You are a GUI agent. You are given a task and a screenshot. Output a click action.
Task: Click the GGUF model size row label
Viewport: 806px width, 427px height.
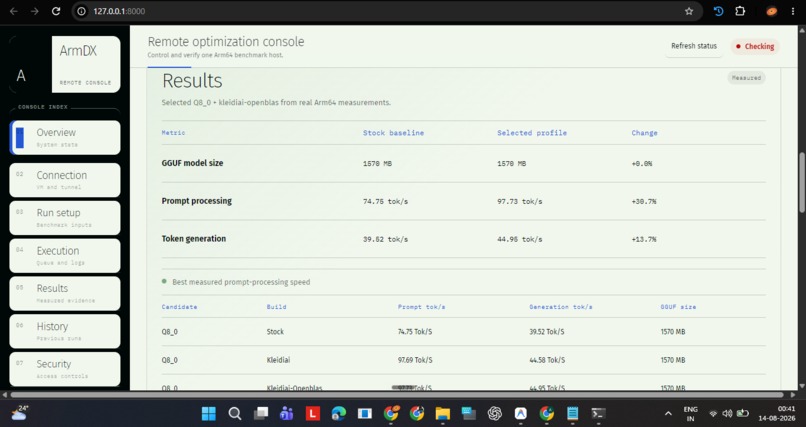192,163
